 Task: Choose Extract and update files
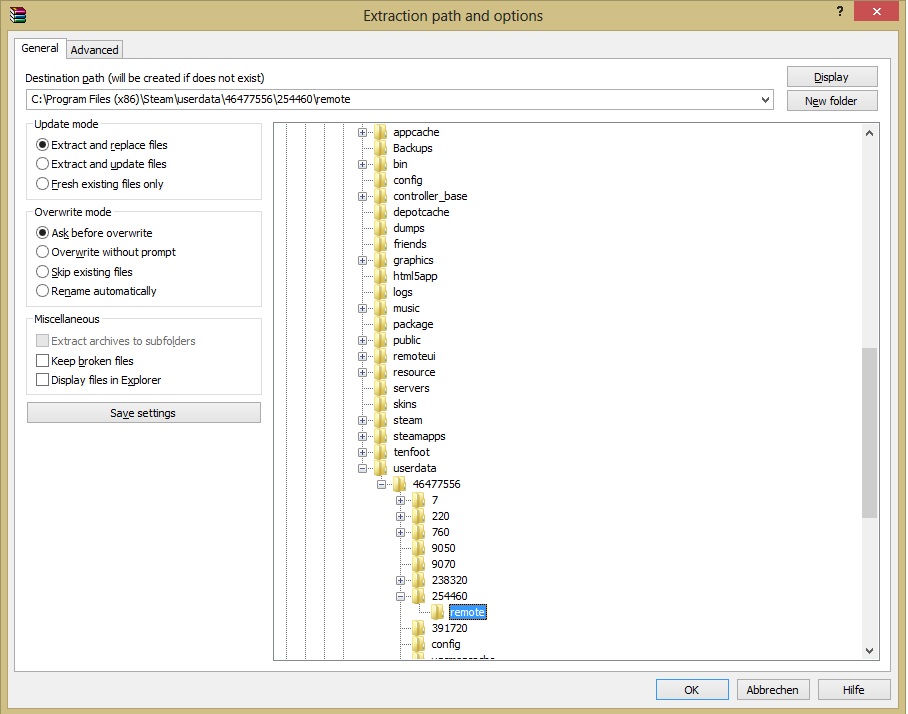101,164
